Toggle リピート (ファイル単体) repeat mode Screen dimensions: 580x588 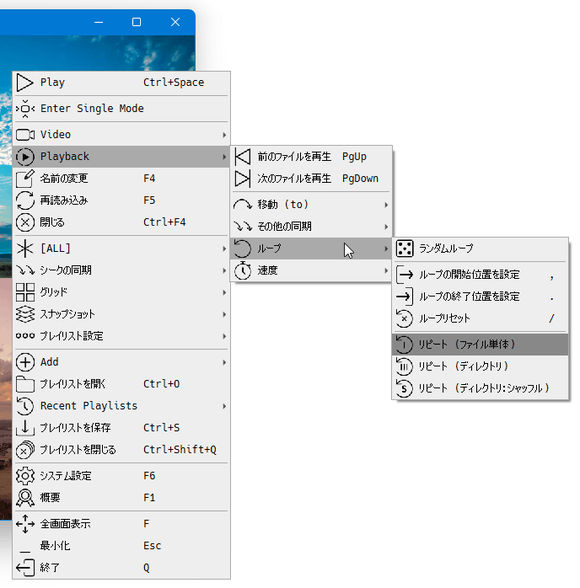click(x=480, y=345)
